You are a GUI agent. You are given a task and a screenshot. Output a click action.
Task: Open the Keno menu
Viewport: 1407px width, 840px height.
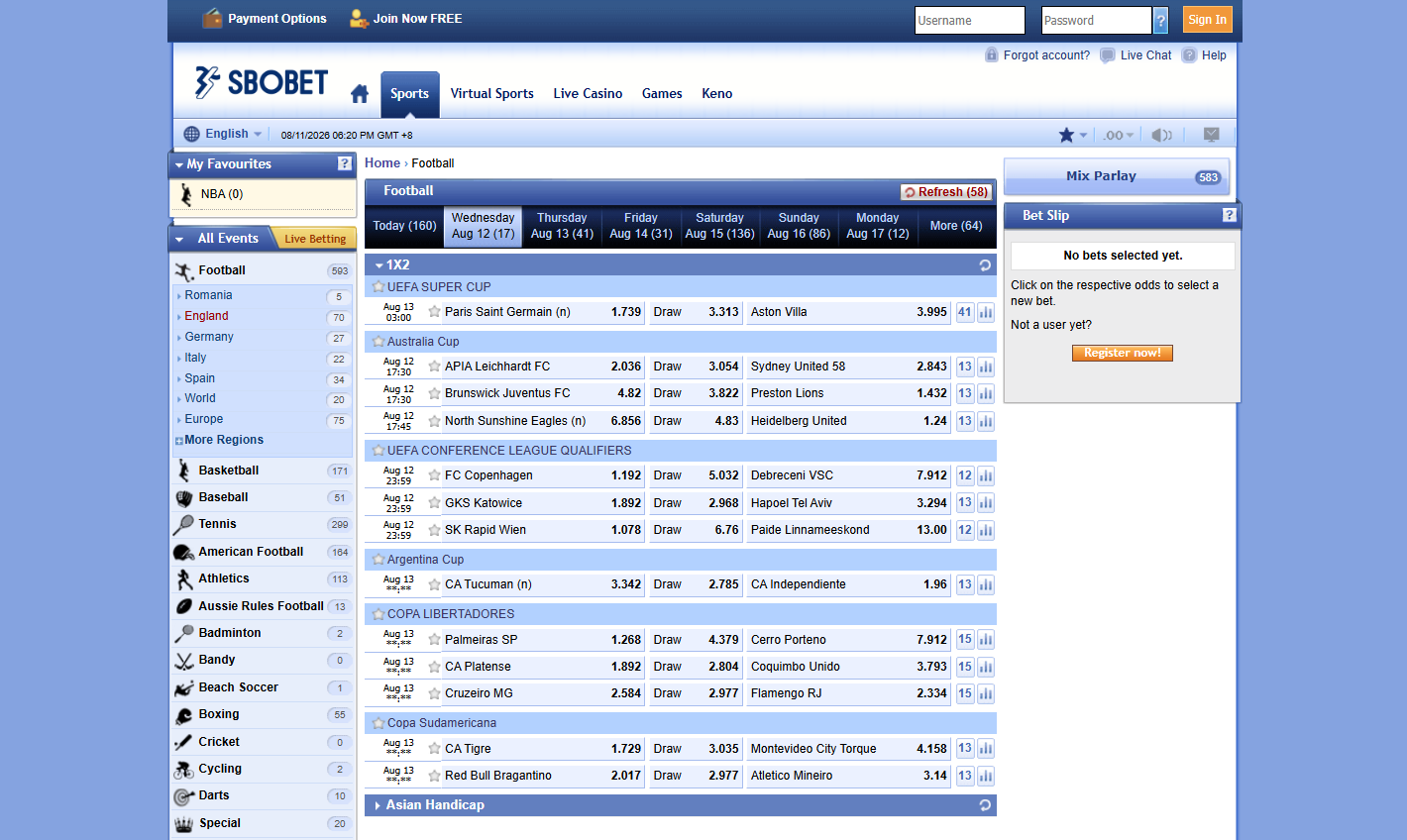(717, 94)
